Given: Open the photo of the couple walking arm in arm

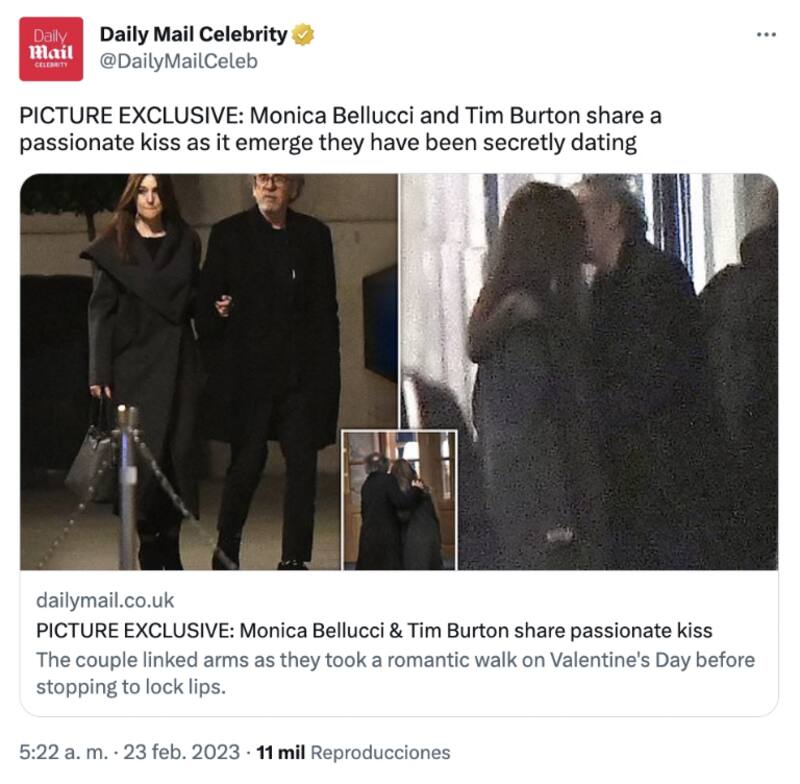Looking at the screenshot, I should coord(208,371).
